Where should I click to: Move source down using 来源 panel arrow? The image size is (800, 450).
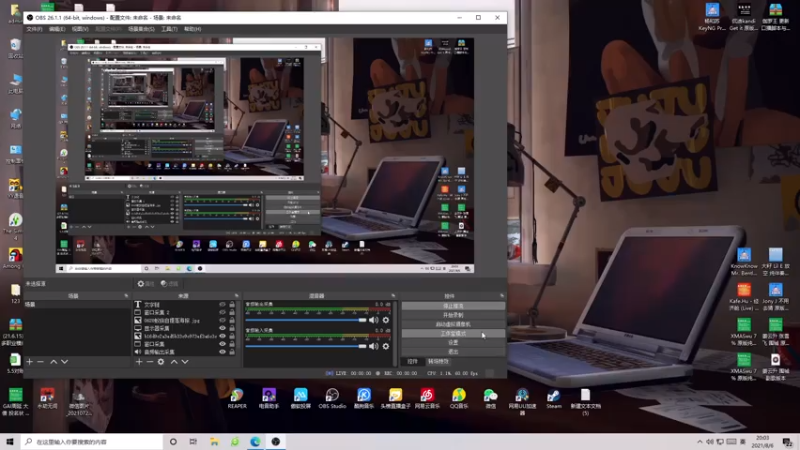185,362
